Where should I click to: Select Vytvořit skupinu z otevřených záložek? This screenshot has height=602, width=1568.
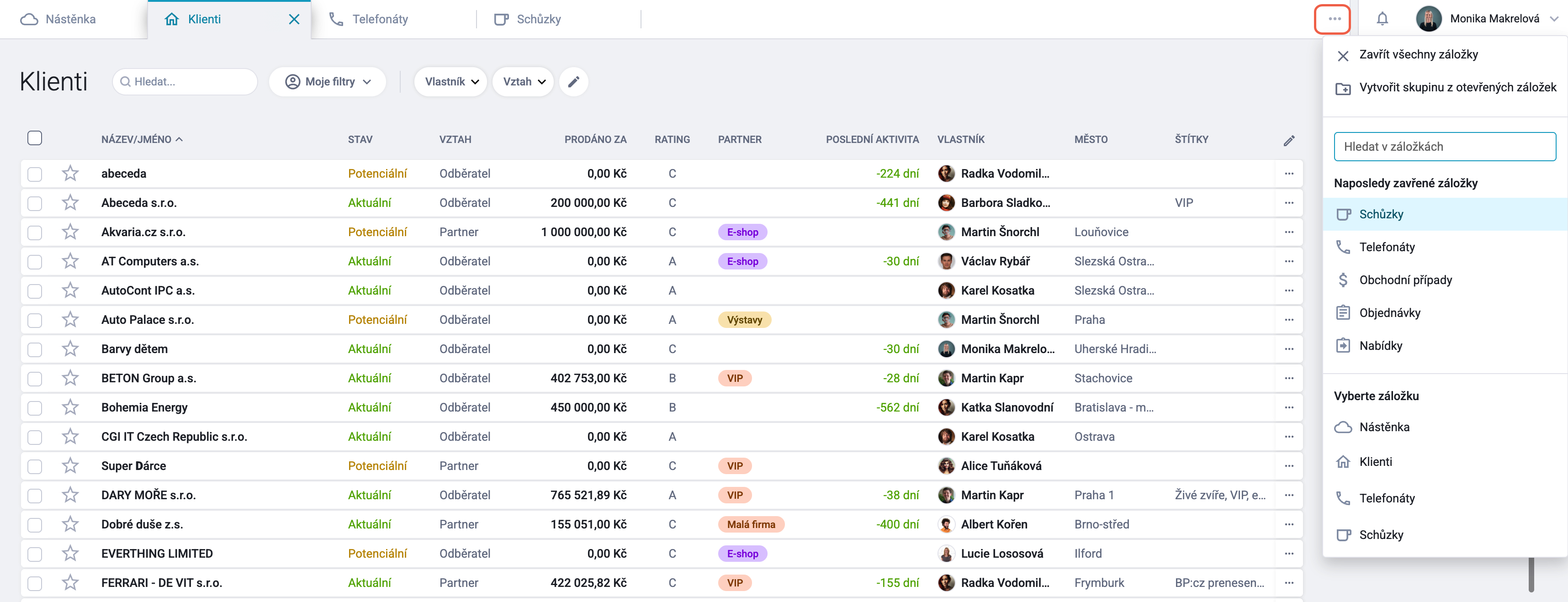[1445, 88]
